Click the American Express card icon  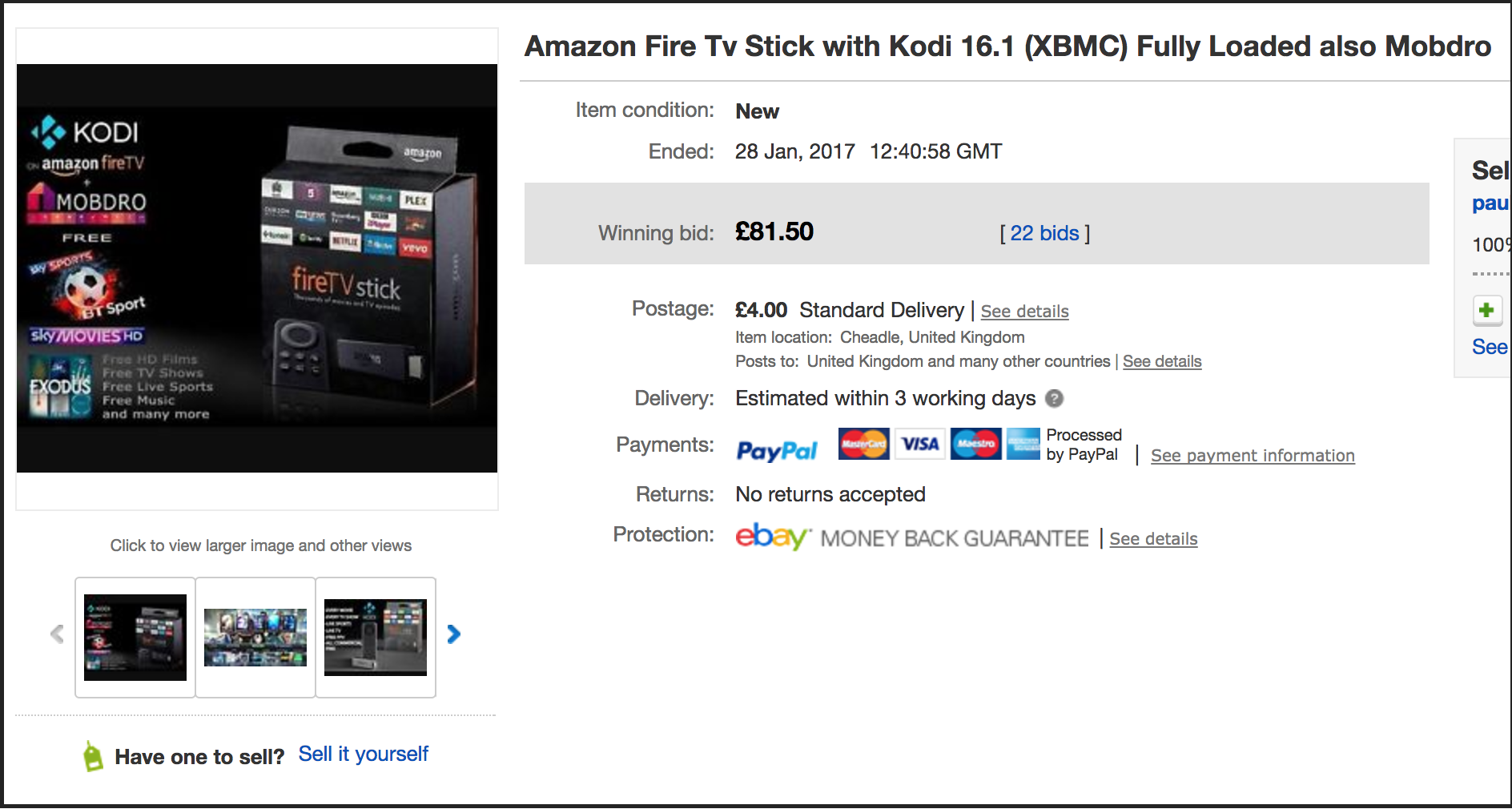(x=1023, y=444)
